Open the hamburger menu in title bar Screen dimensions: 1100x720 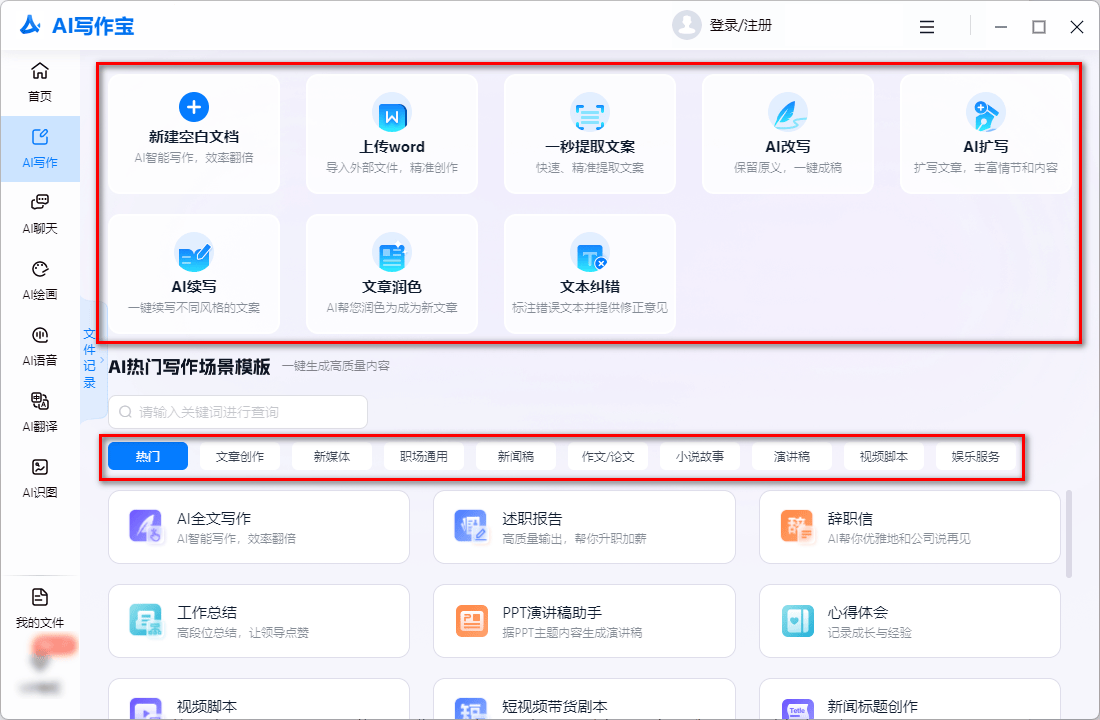(x=927, y=27)
